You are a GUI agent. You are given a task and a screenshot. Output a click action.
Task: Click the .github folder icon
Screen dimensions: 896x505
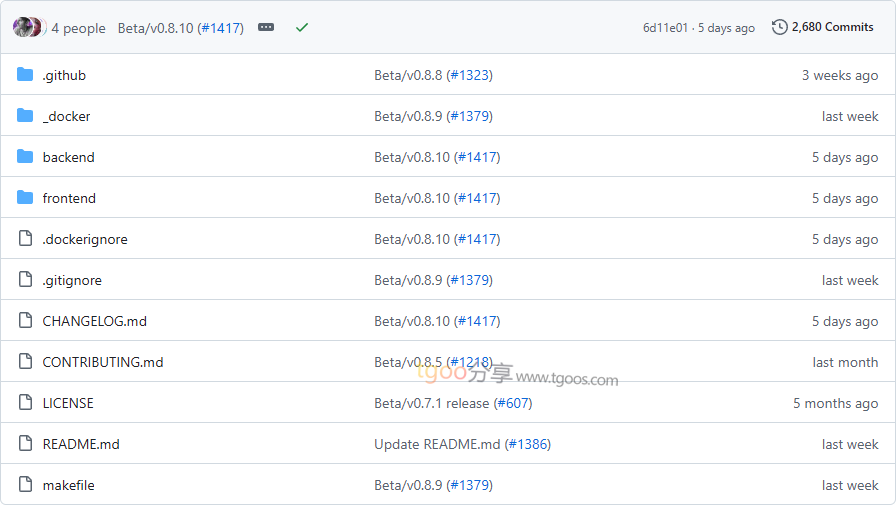(25, 75)
